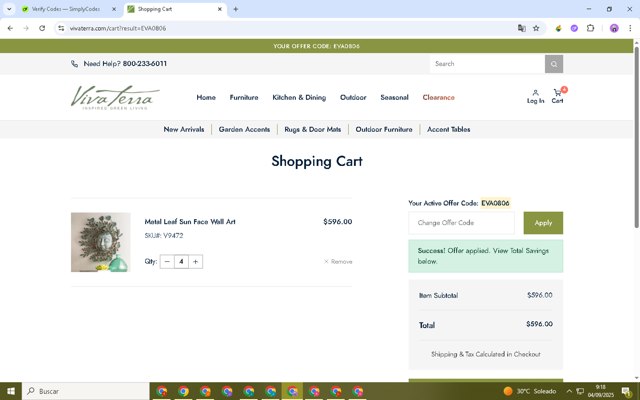Image resolution: width=640 pixels, height=400 pixels.
Task: Focus the site Search field
Action: click(487, 64)
